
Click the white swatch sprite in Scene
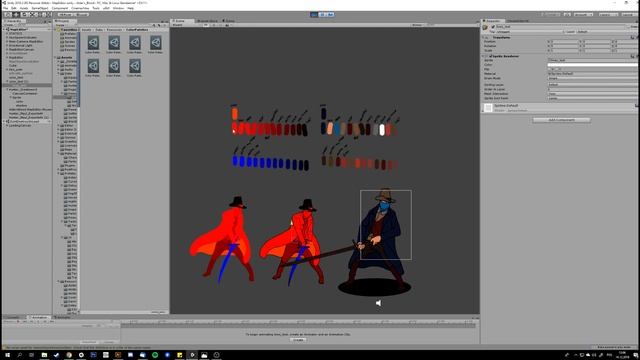point(382,130)
